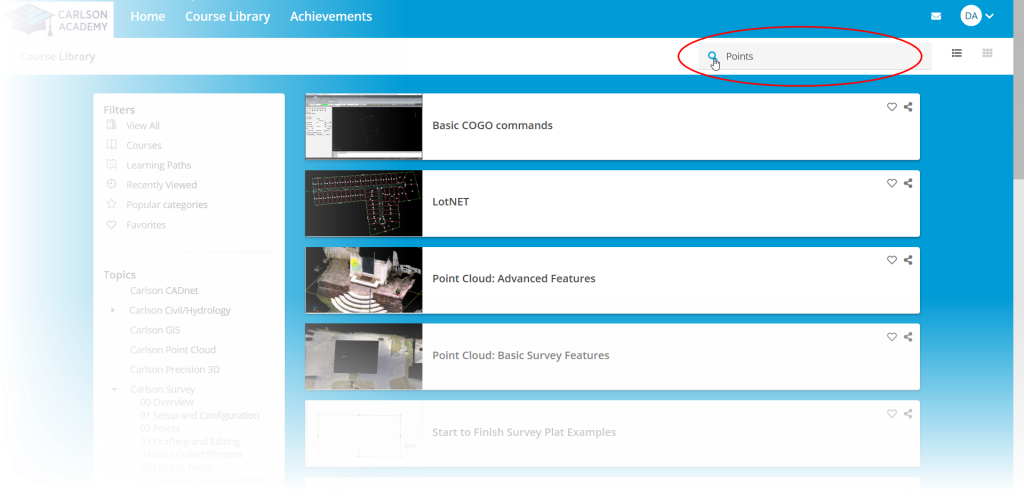The image size is (1024, 492).
Task: Open 03 Drafting and Editing subtopic
Action: click(x=189, y=442)
